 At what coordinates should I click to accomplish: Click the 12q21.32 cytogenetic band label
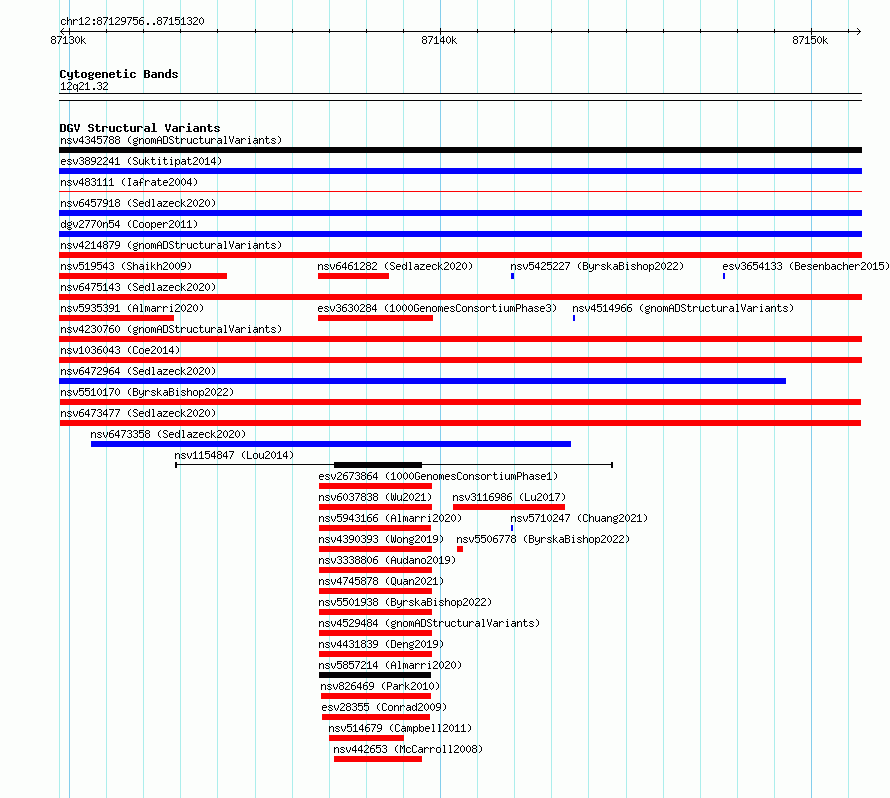[x=84, y=86]
